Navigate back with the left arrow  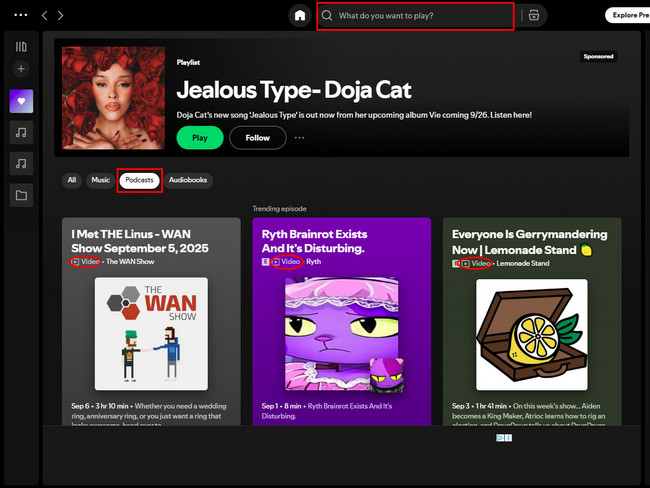pos(44,16)
